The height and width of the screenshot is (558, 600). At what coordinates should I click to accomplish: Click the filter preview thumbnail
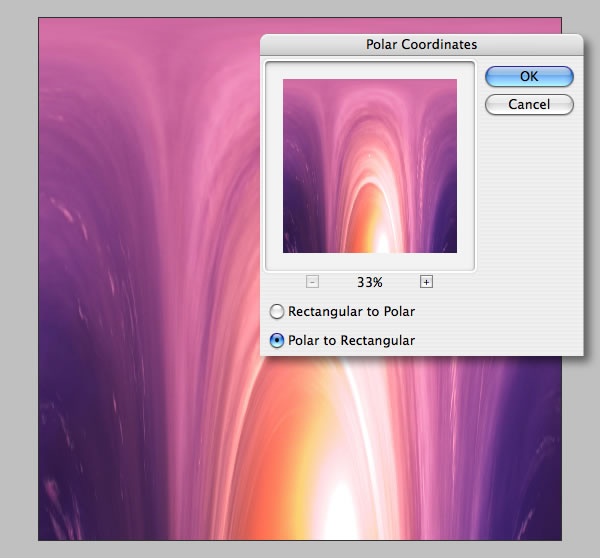(x=370, y=166)
